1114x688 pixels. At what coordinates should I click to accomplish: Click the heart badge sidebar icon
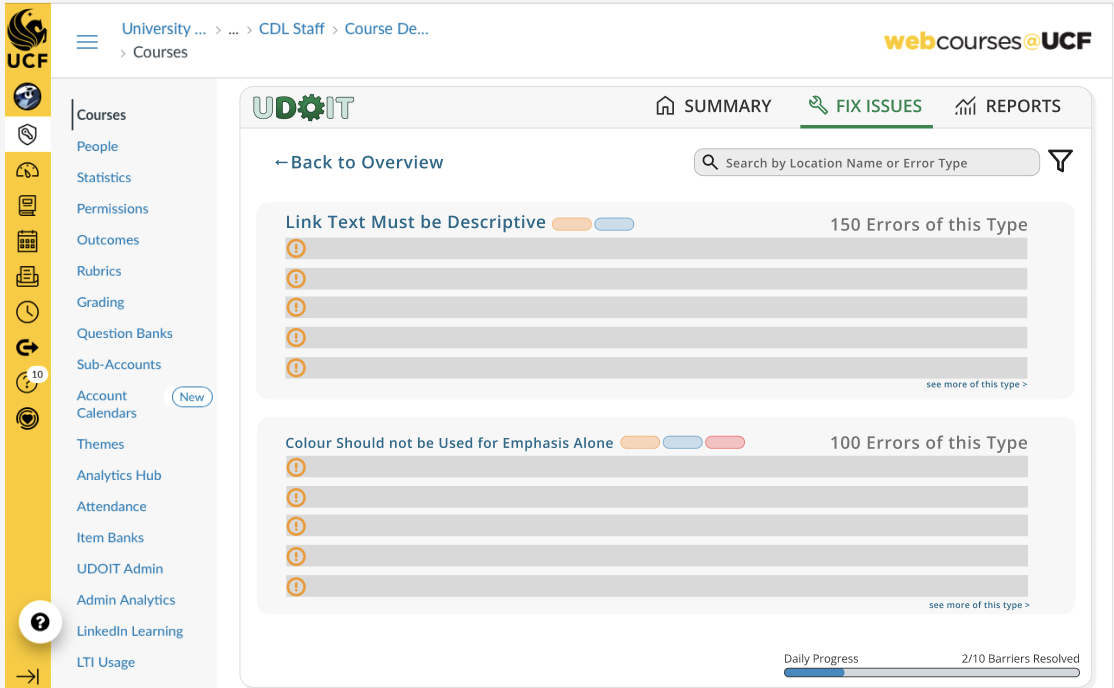28,419
